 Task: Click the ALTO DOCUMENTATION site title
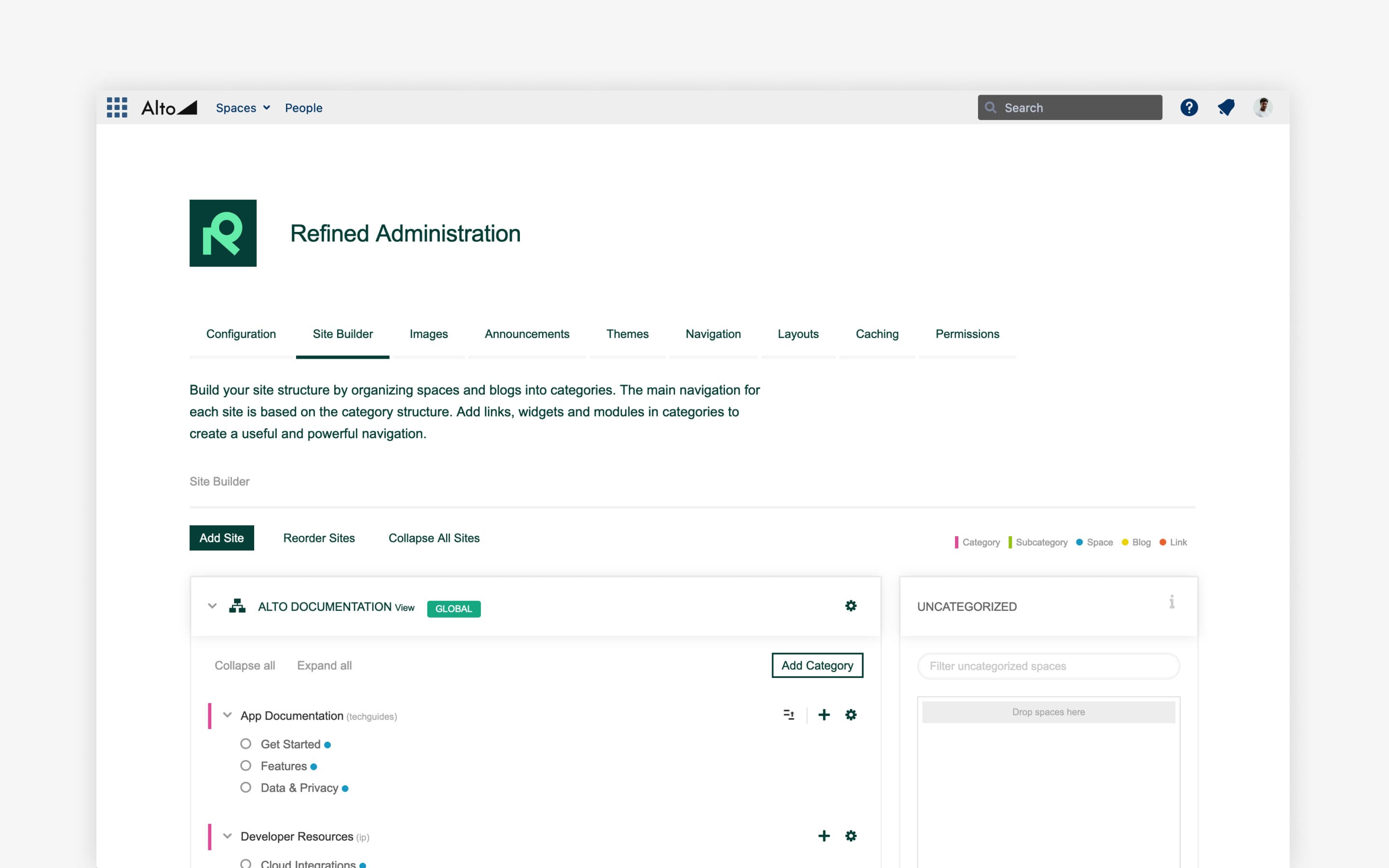click(325, 607)
